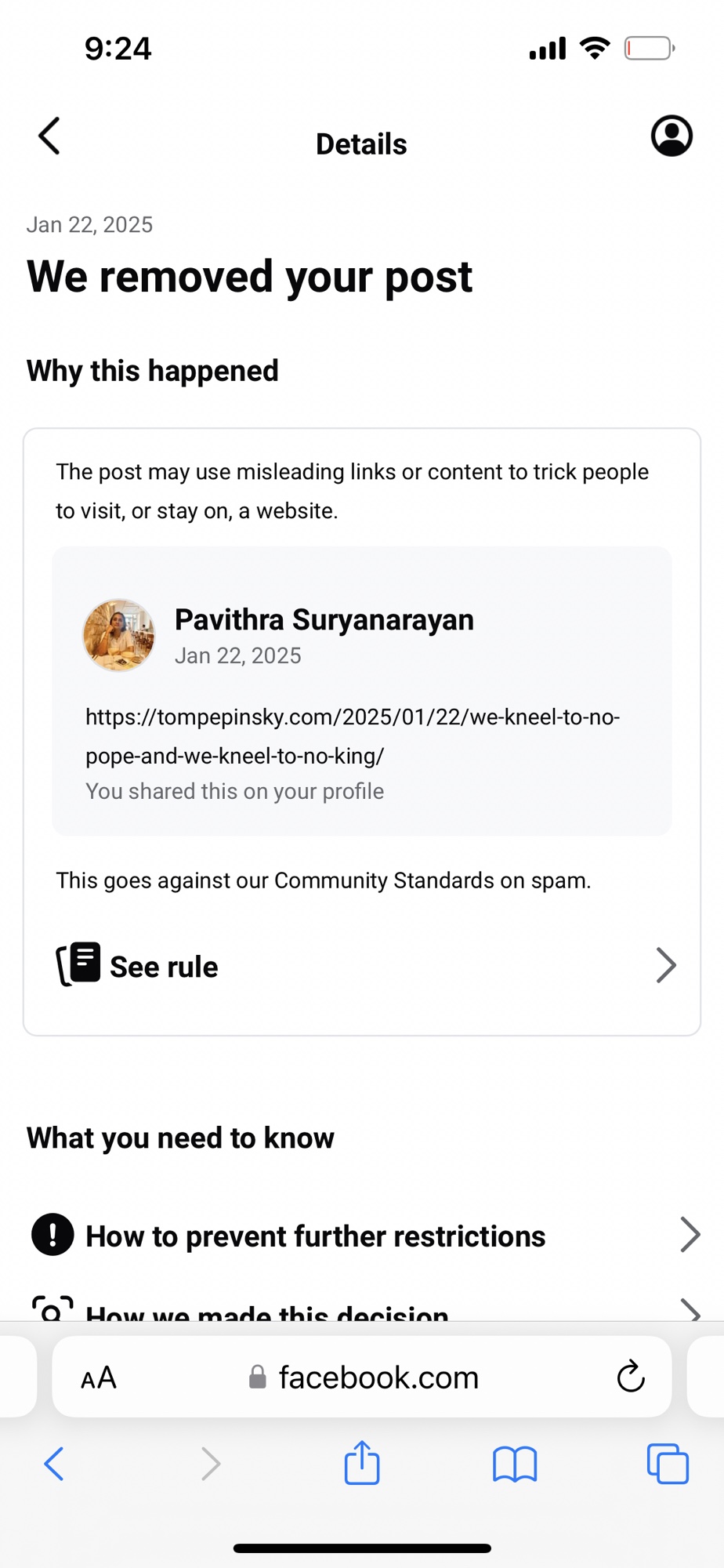
Task: Tap the Pavithra Suryanarayan name
Action: point(324,619)
